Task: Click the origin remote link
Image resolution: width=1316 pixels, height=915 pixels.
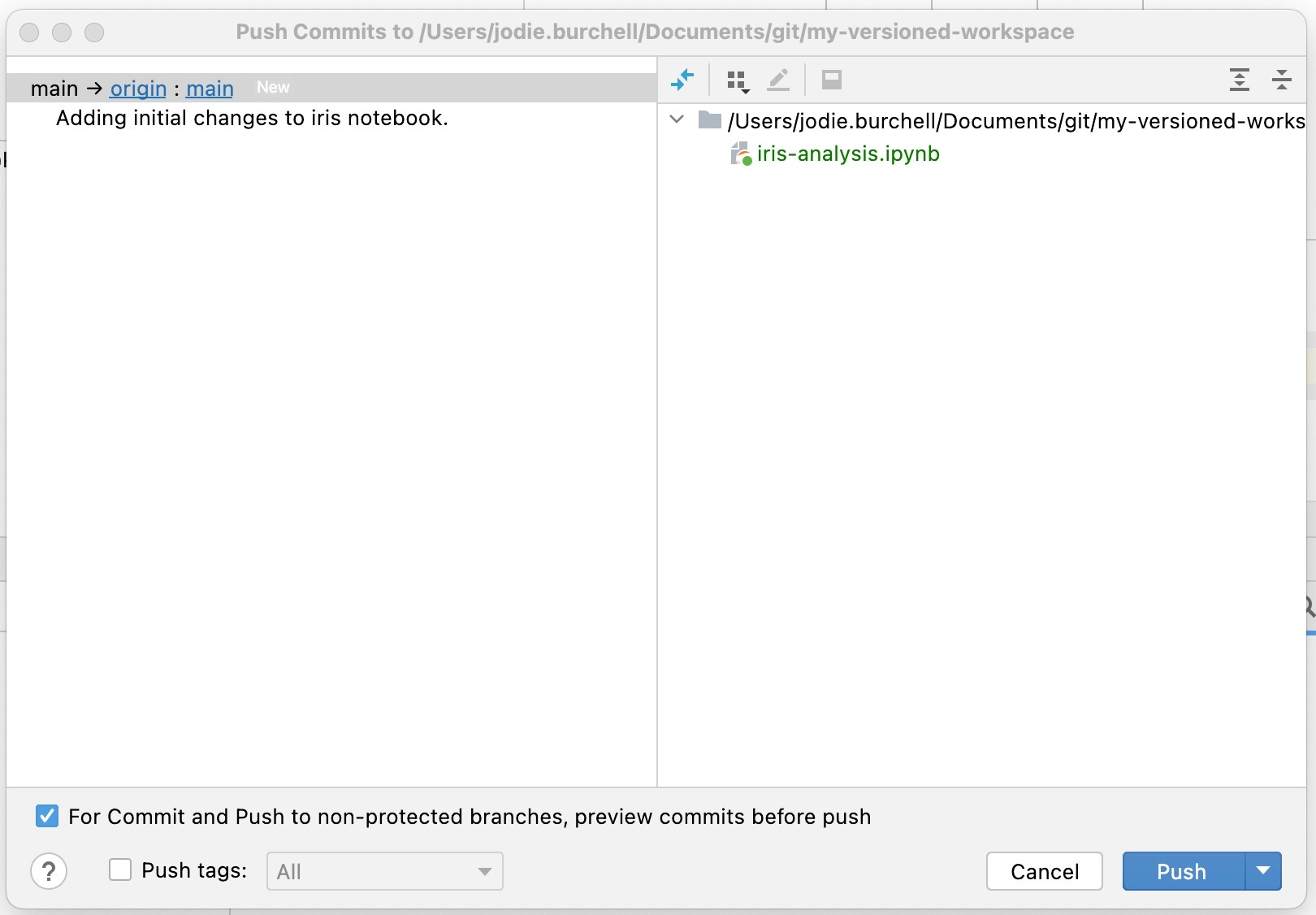Action: point(136,89)
